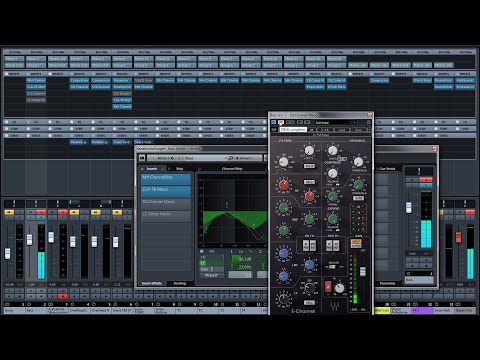Click the upper green HMF gain knob

point(283,207)
